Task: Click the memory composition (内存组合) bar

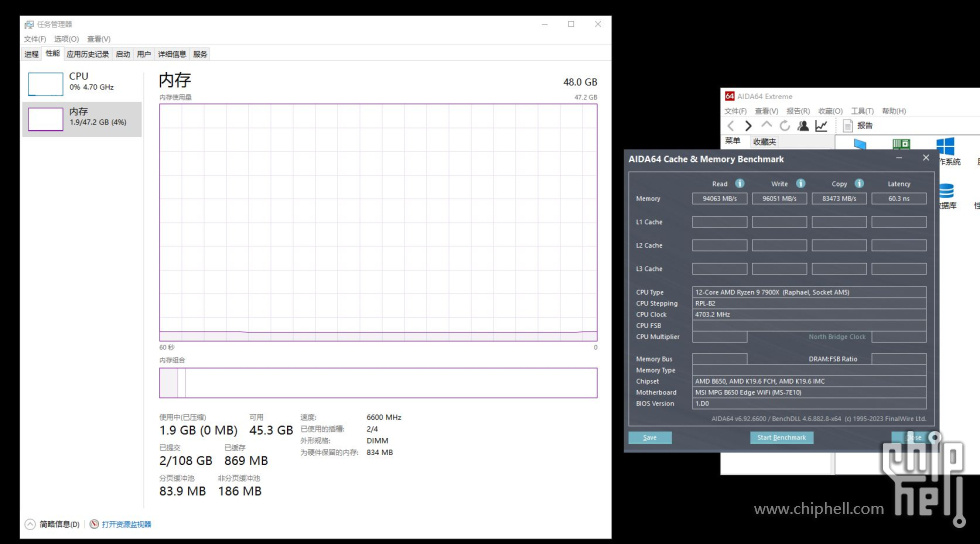Action: pyautogui.click(x=378, y=383)
